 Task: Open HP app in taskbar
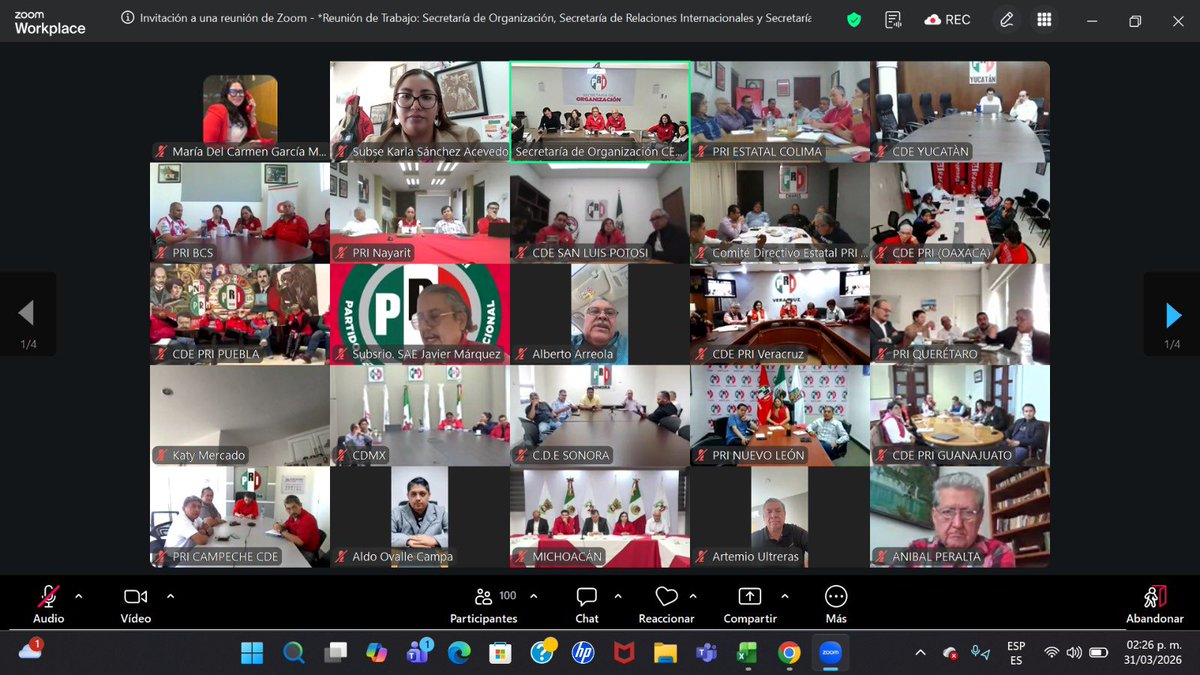pos(583,653)
